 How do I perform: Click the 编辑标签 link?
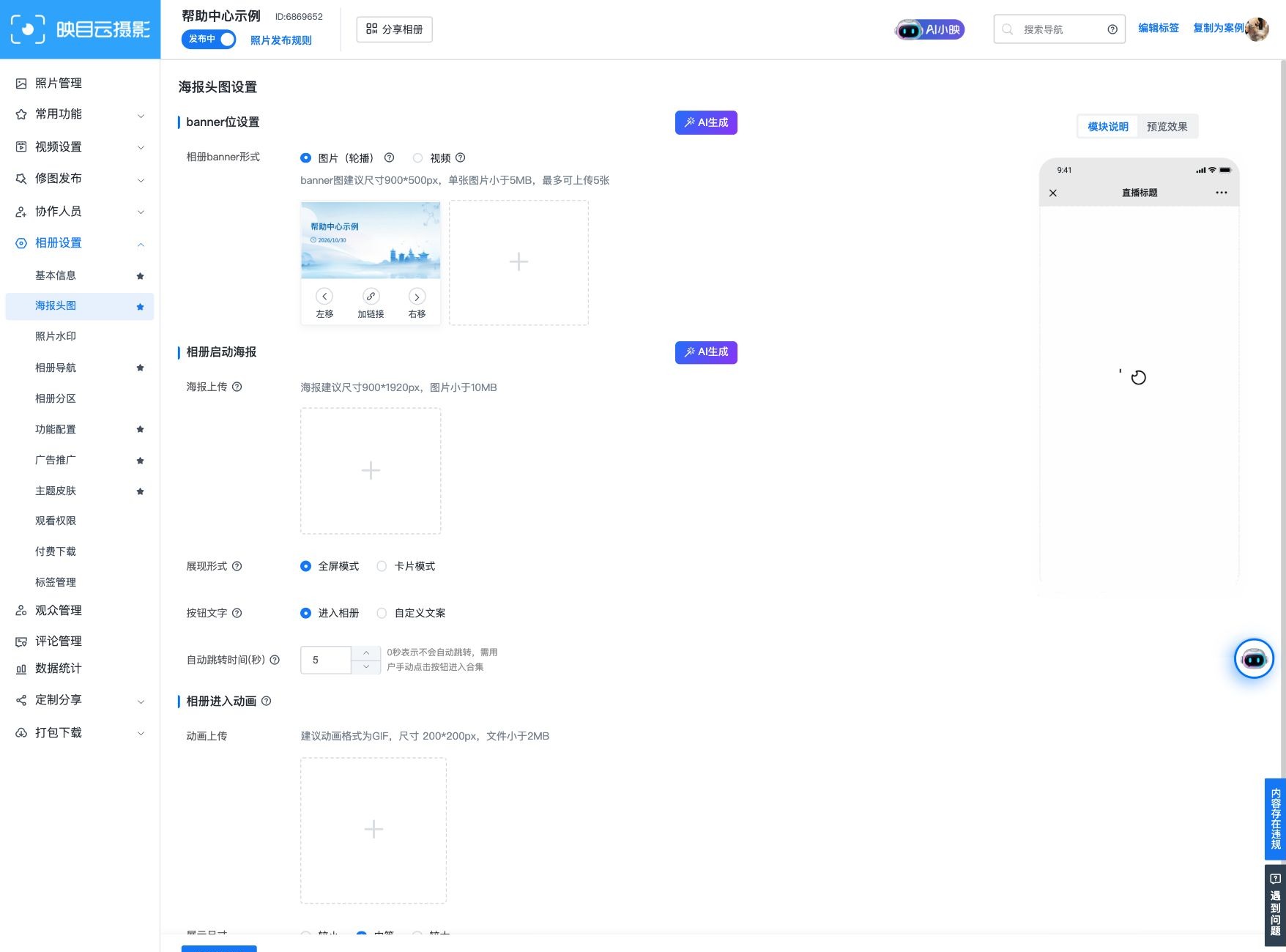[x=1159, y=28]
